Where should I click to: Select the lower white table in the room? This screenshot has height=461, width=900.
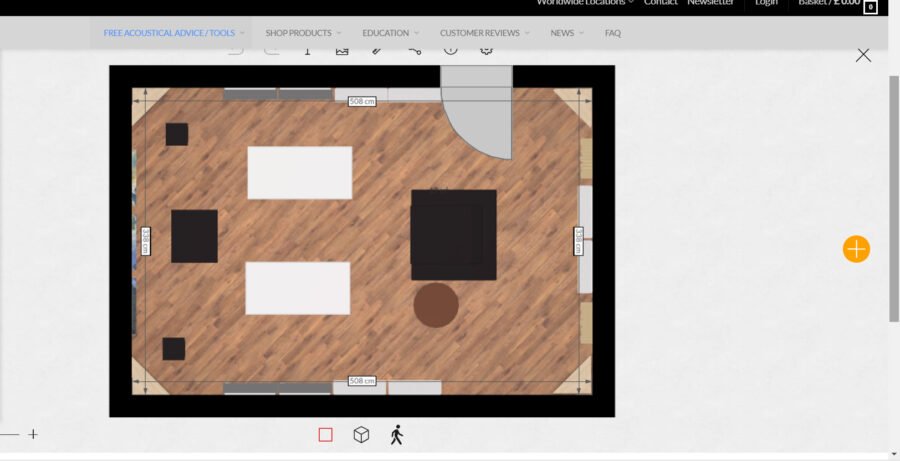[x=298, y=288]
